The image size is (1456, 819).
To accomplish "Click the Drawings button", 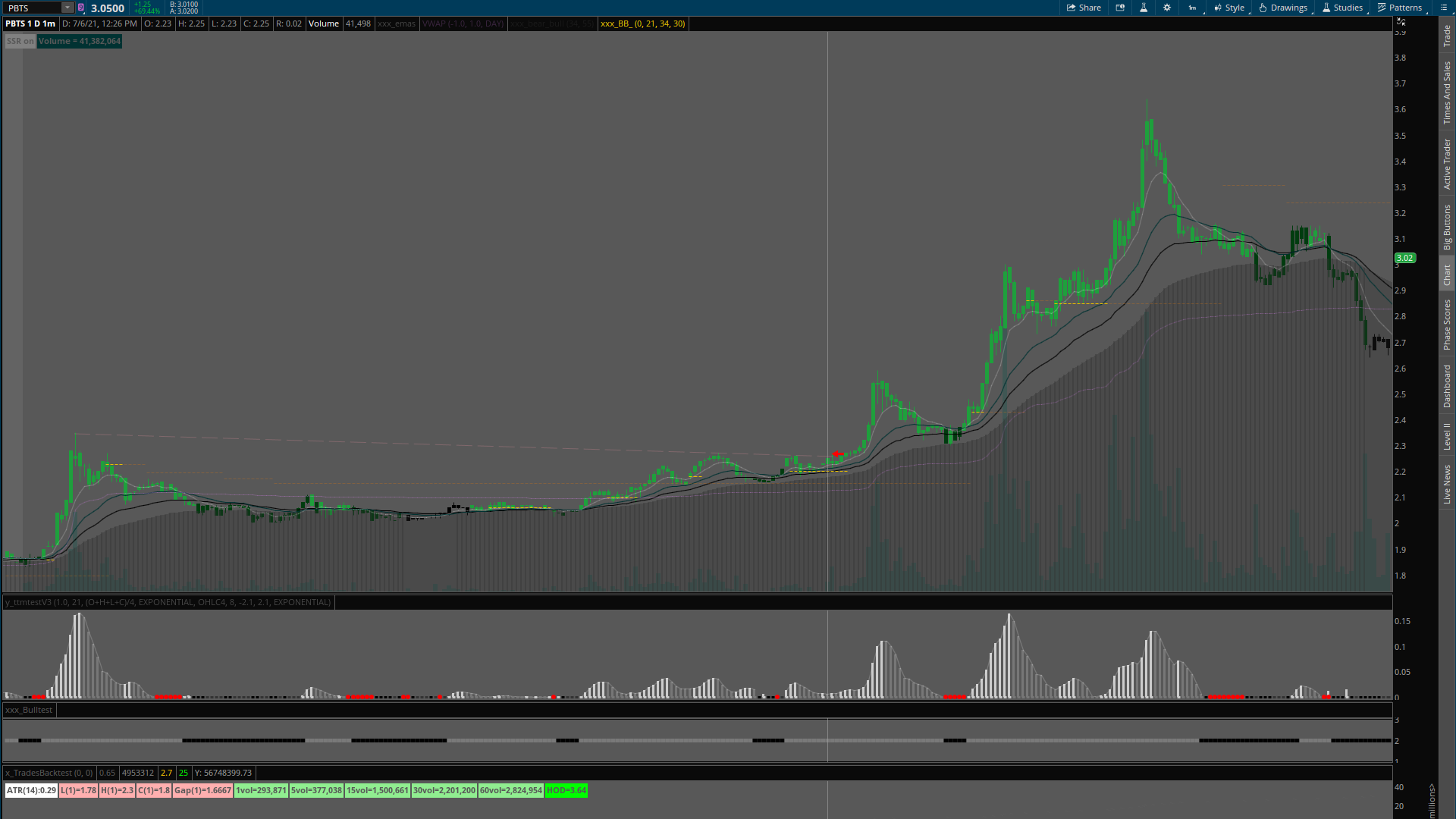I will coord(1283,8).
